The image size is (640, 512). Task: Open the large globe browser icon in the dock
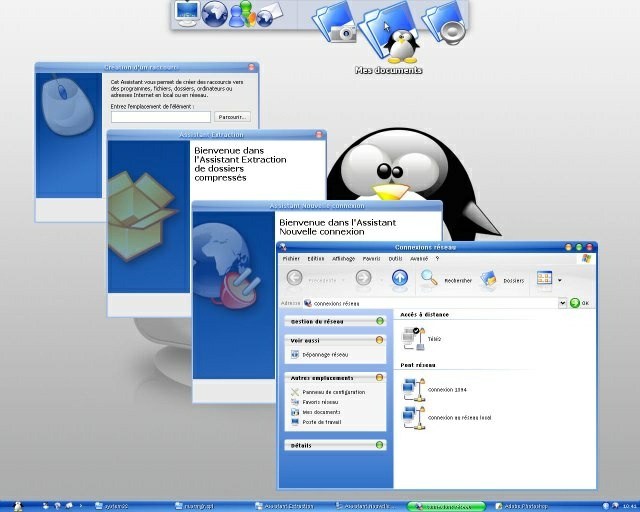215,14
